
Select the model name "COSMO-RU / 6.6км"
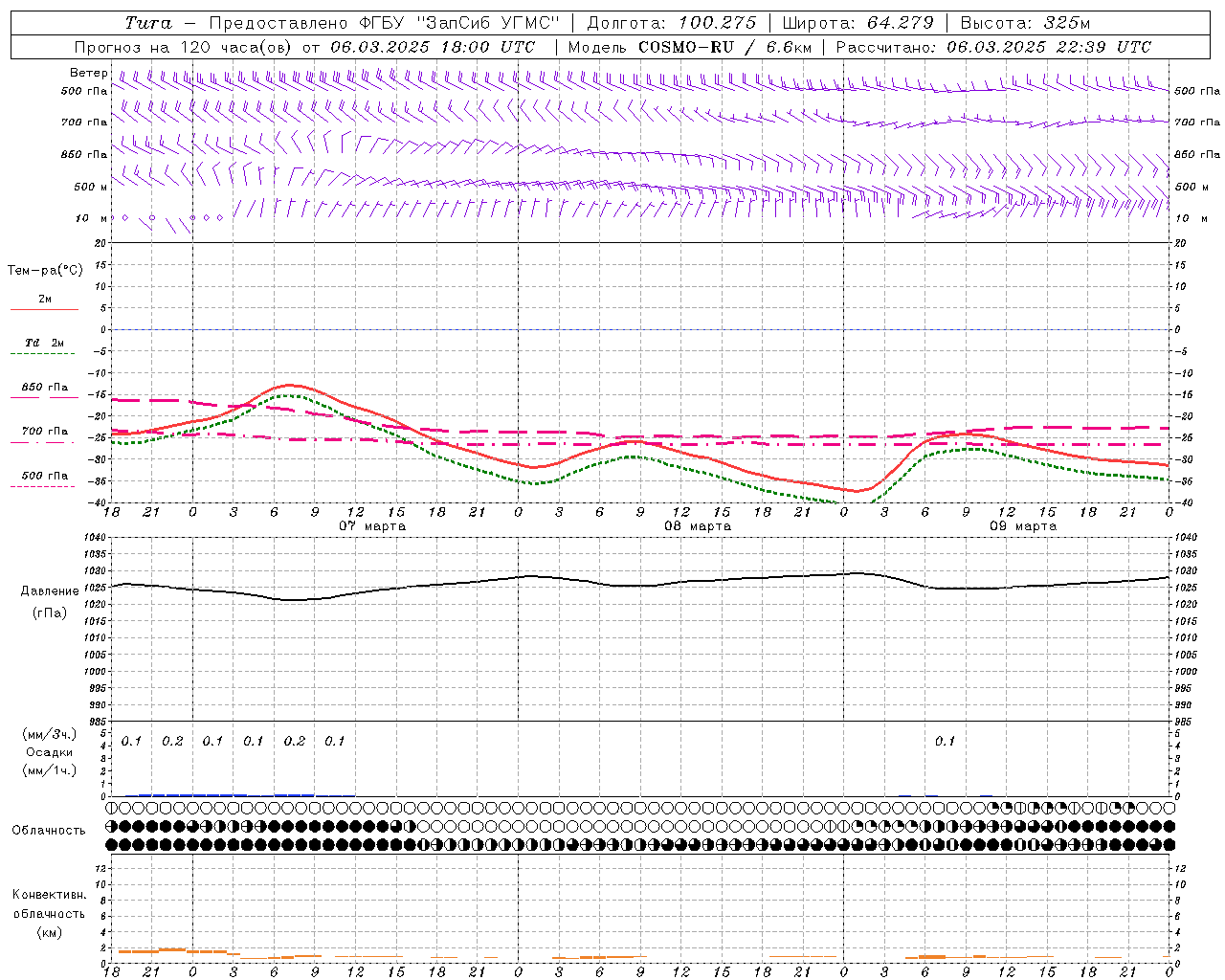coord(724,47)
